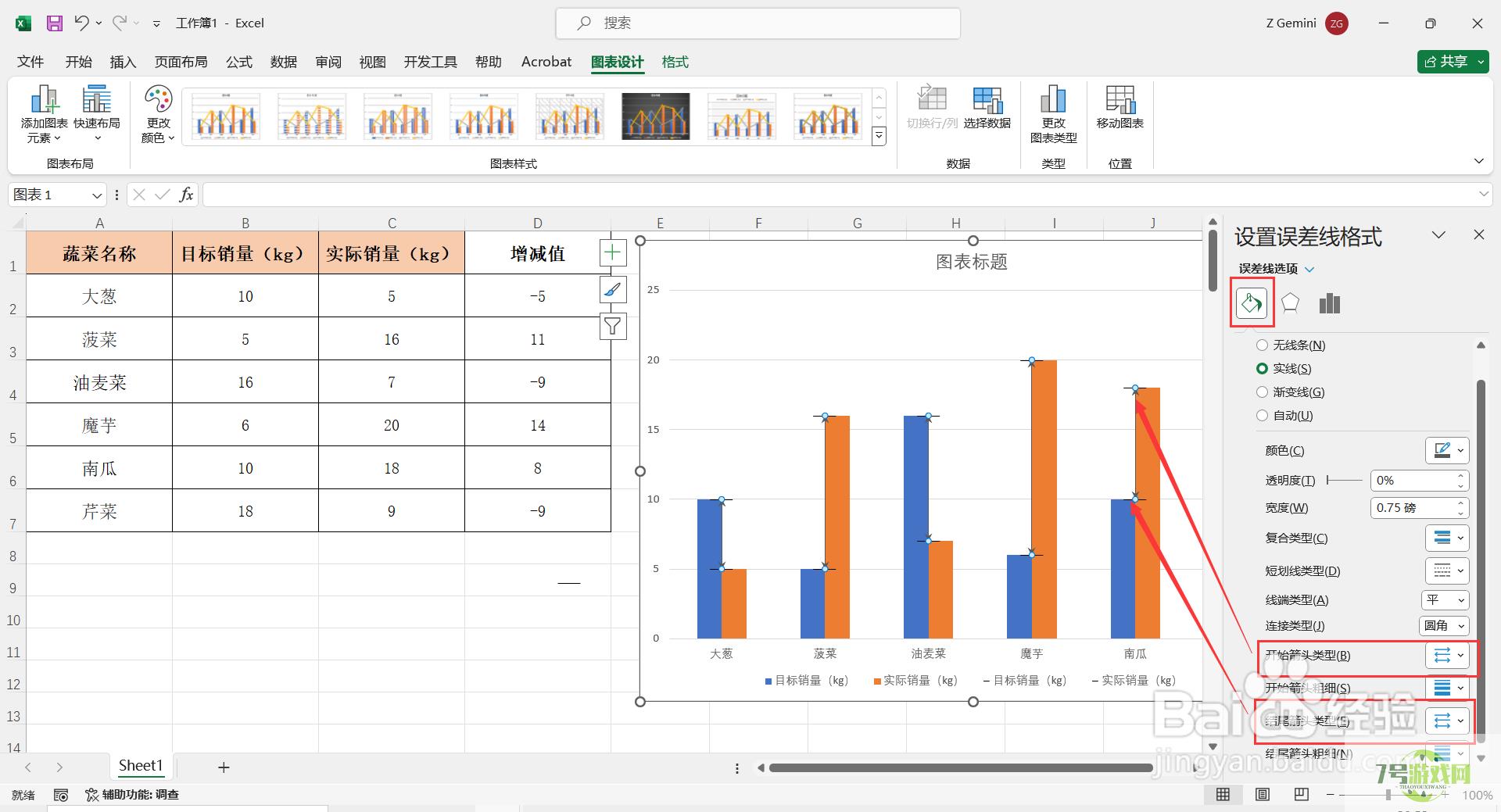1501x812 pixels.
Task: Switch to Normal view in status bar
Action: [1223, 795]
